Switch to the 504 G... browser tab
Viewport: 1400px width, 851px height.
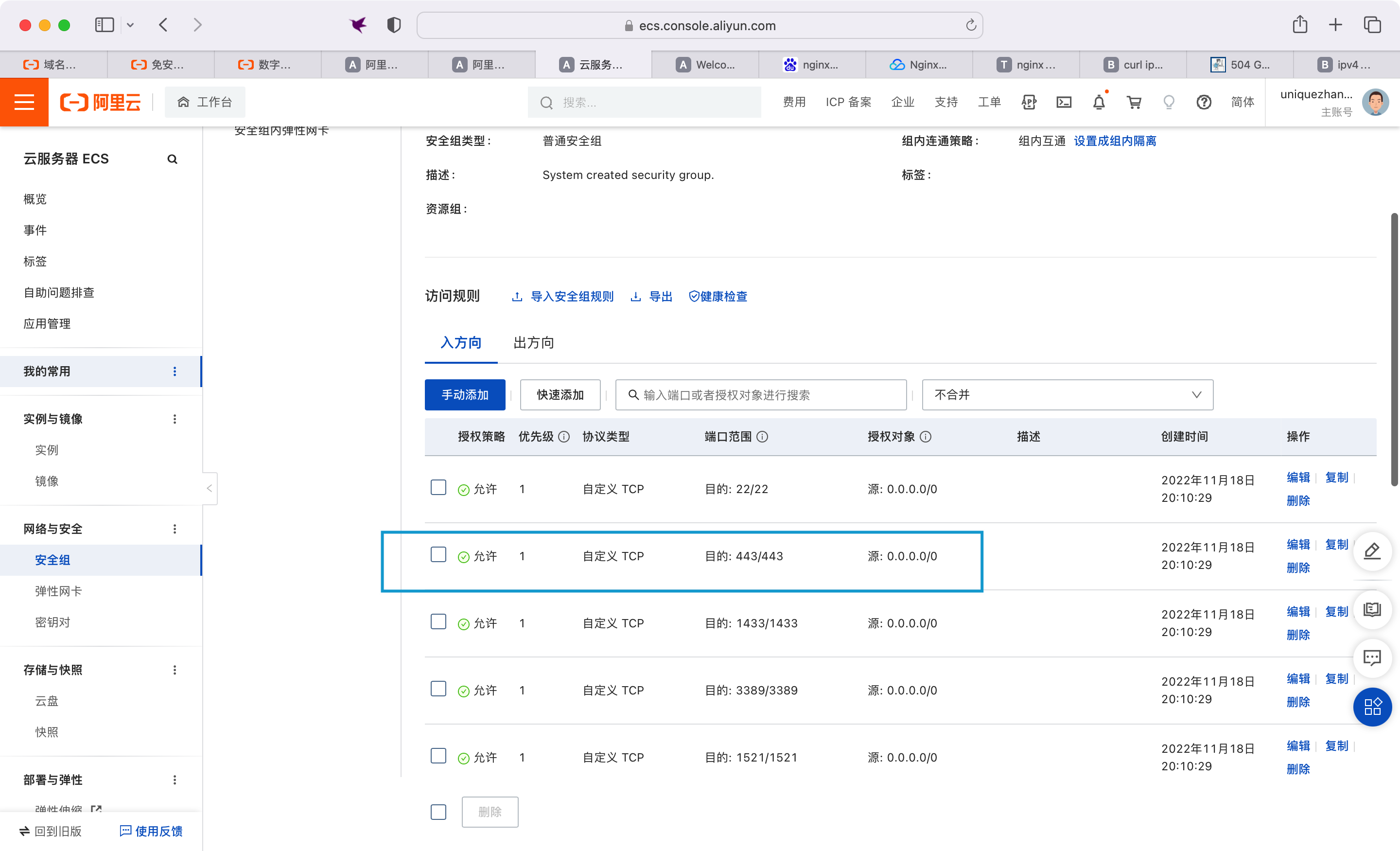1240,65
